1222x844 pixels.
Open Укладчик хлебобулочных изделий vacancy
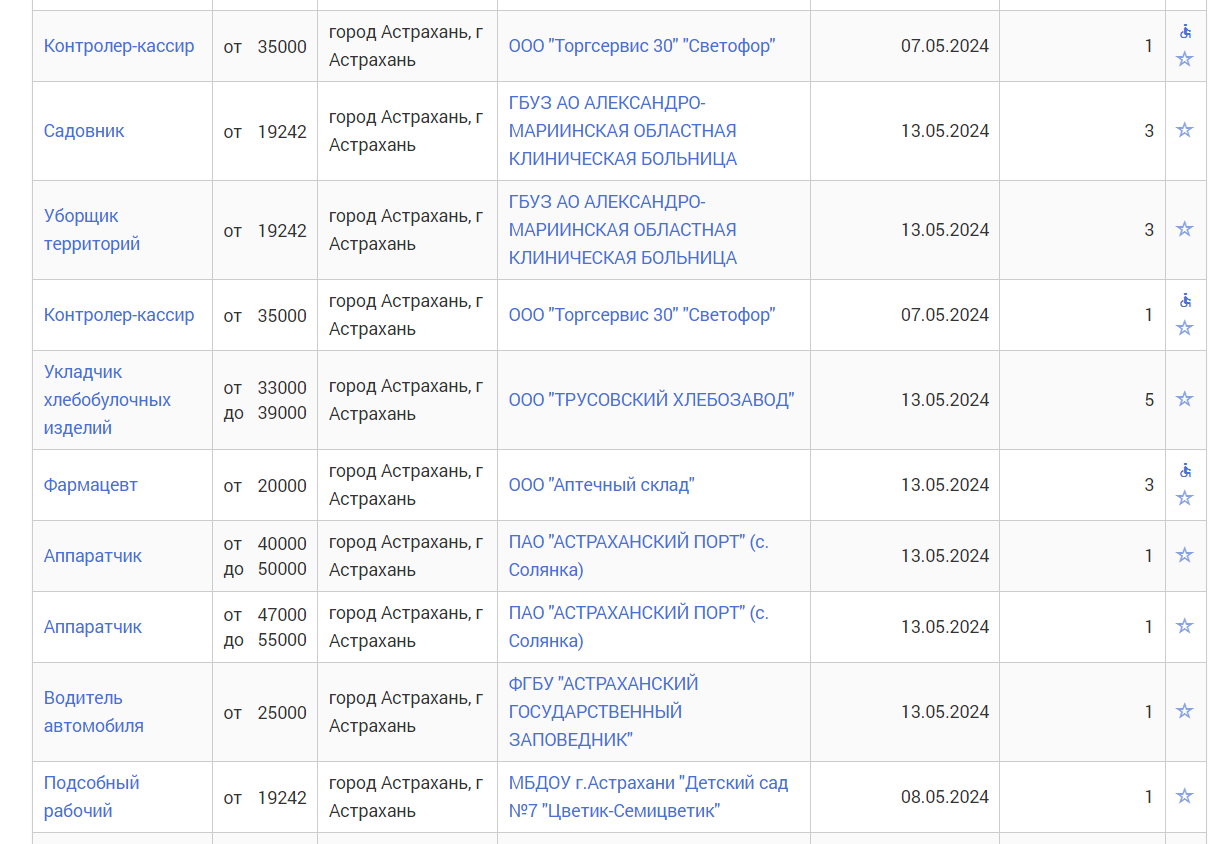[x=107, y=400]
